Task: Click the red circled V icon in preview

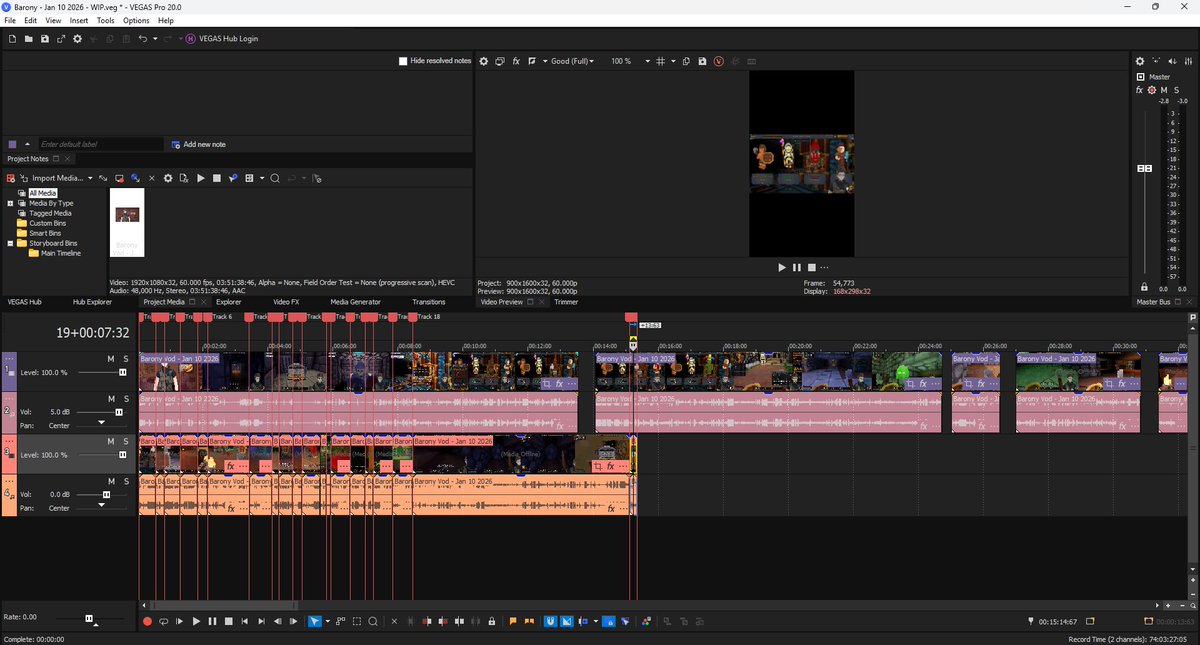Action: tap(719, 61)
